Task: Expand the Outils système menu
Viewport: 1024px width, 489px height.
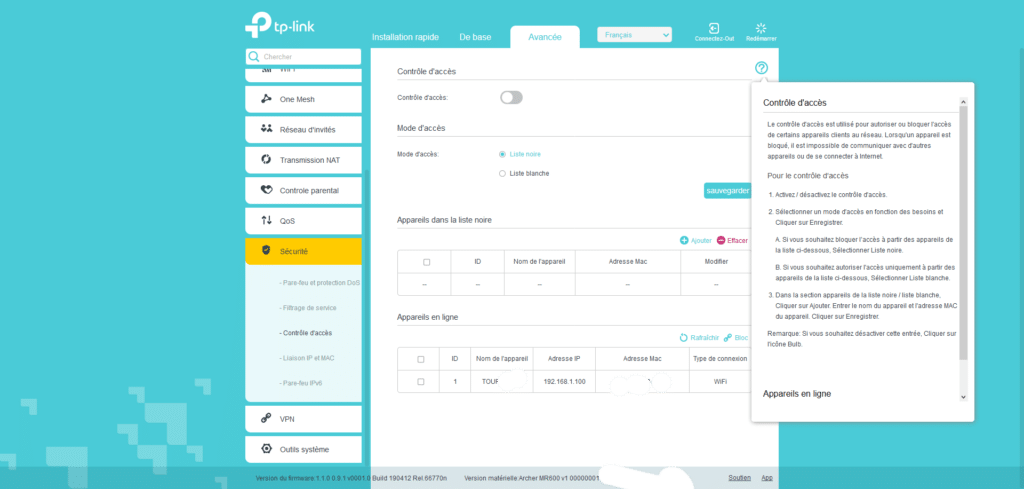Action: tap(303, 449)
